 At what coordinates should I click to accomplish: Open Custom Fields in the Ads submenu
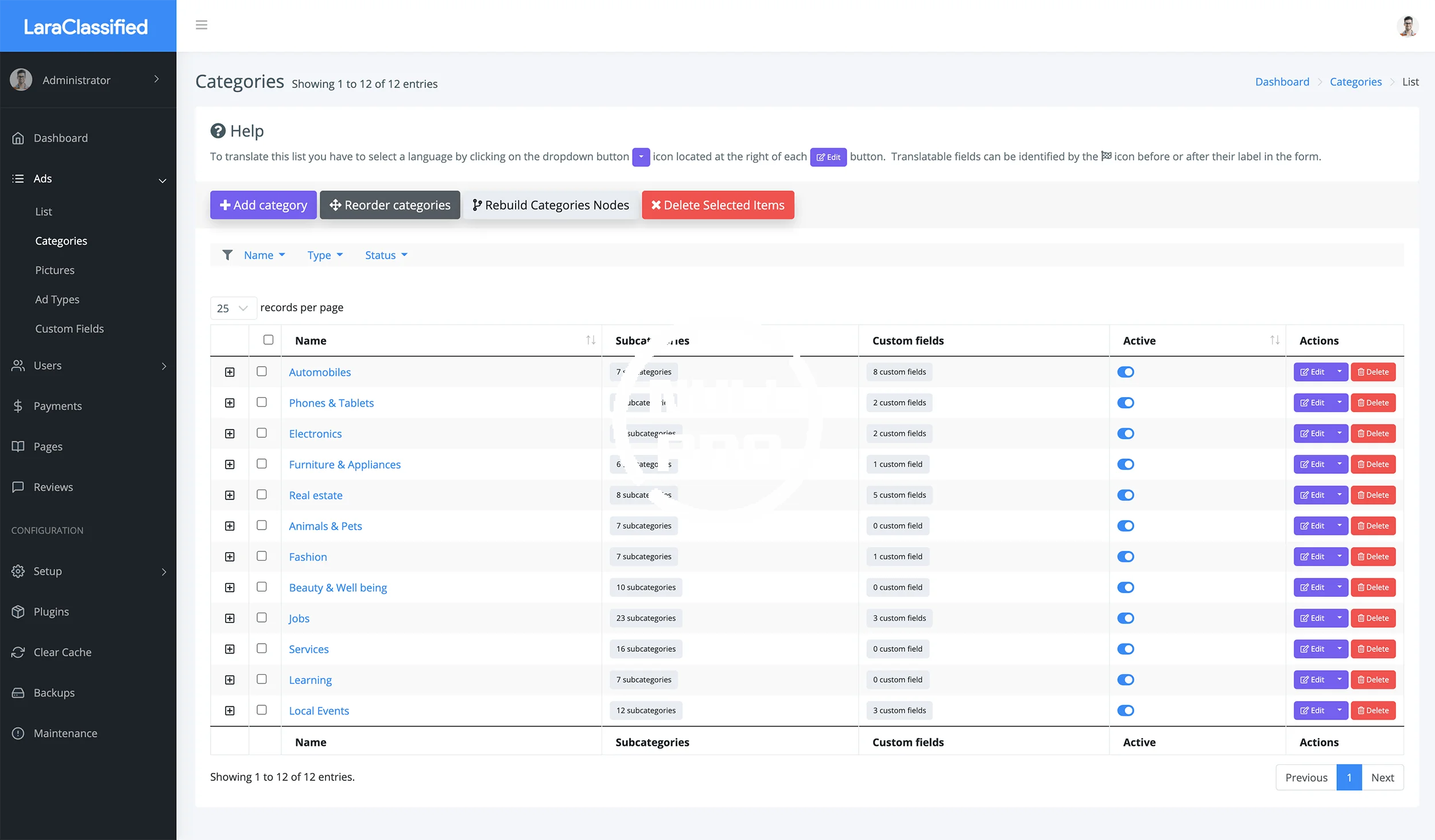click(69, 329)
